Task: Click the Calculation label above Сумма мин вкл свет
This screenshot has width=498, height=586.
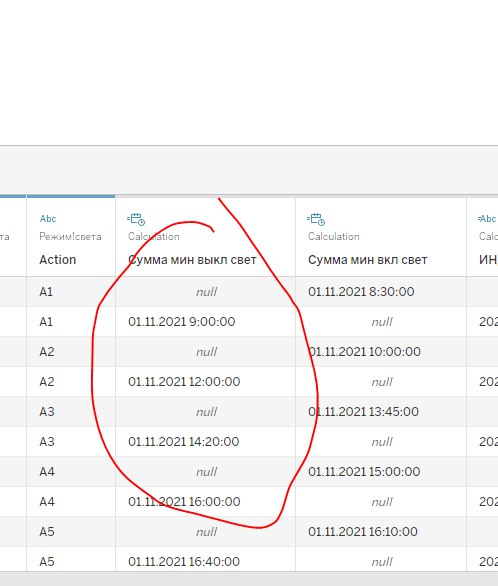Action: 334,237
